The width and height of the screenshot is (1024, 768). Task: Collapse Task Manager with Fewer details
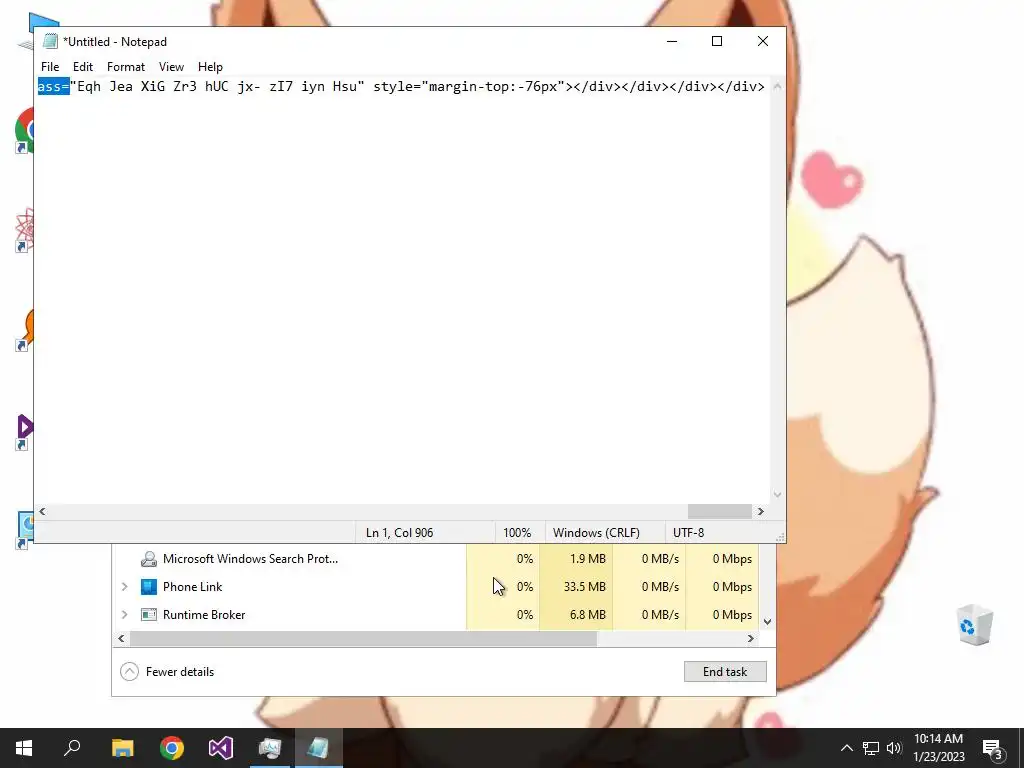pos(167,671)
